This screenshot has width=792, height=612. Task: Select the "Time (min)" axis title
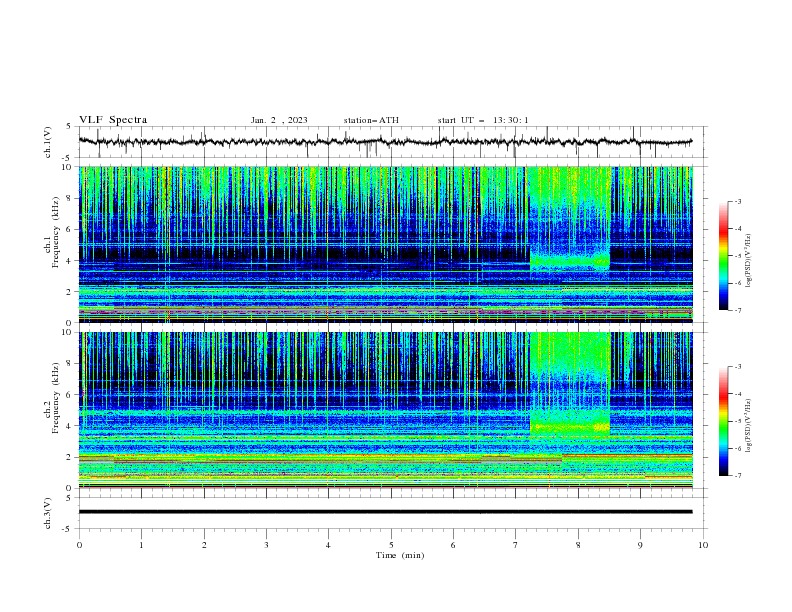click(400, 555)
